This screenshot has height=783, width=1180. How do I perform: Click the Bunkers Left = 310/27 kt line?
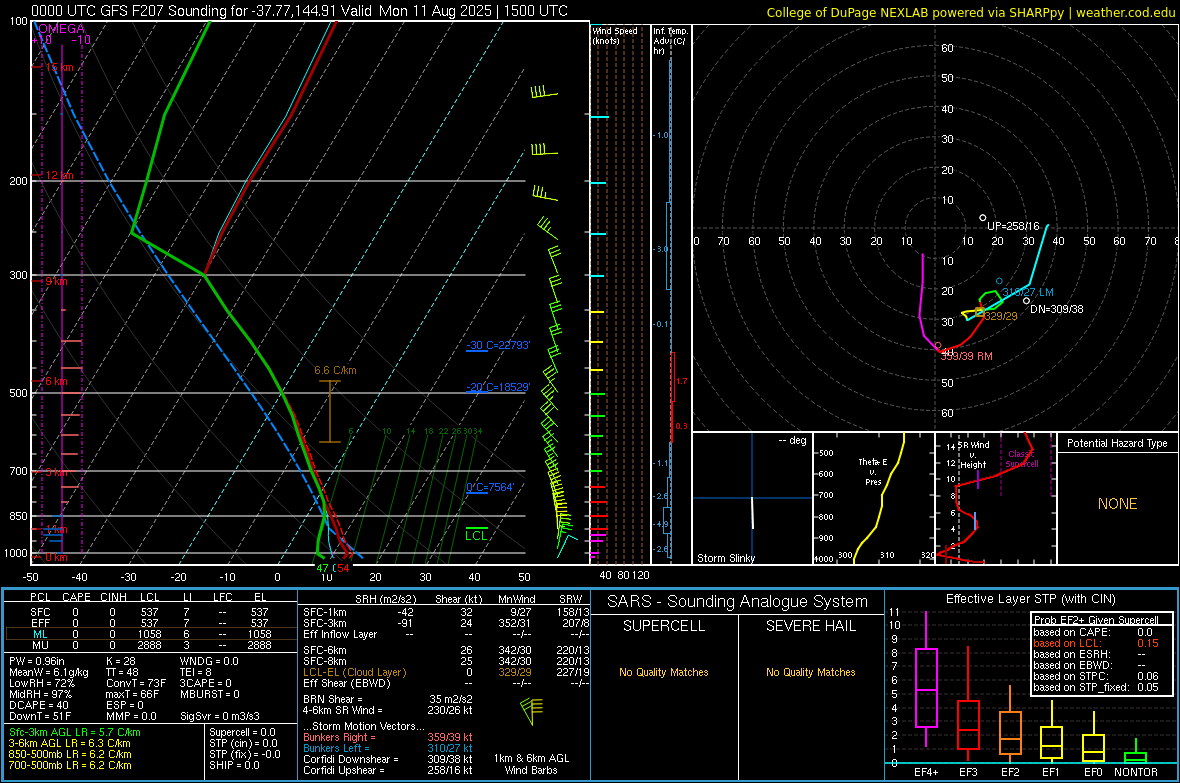click(388, 748)
